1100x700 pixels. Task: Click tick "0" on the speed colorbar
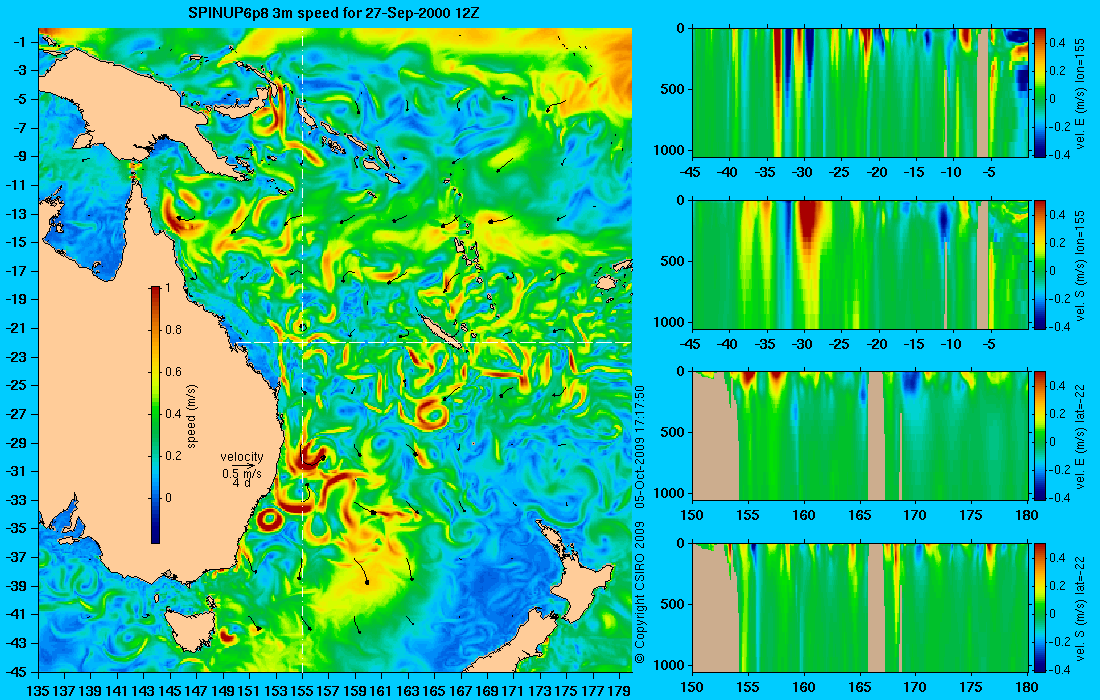click(168, 498)
